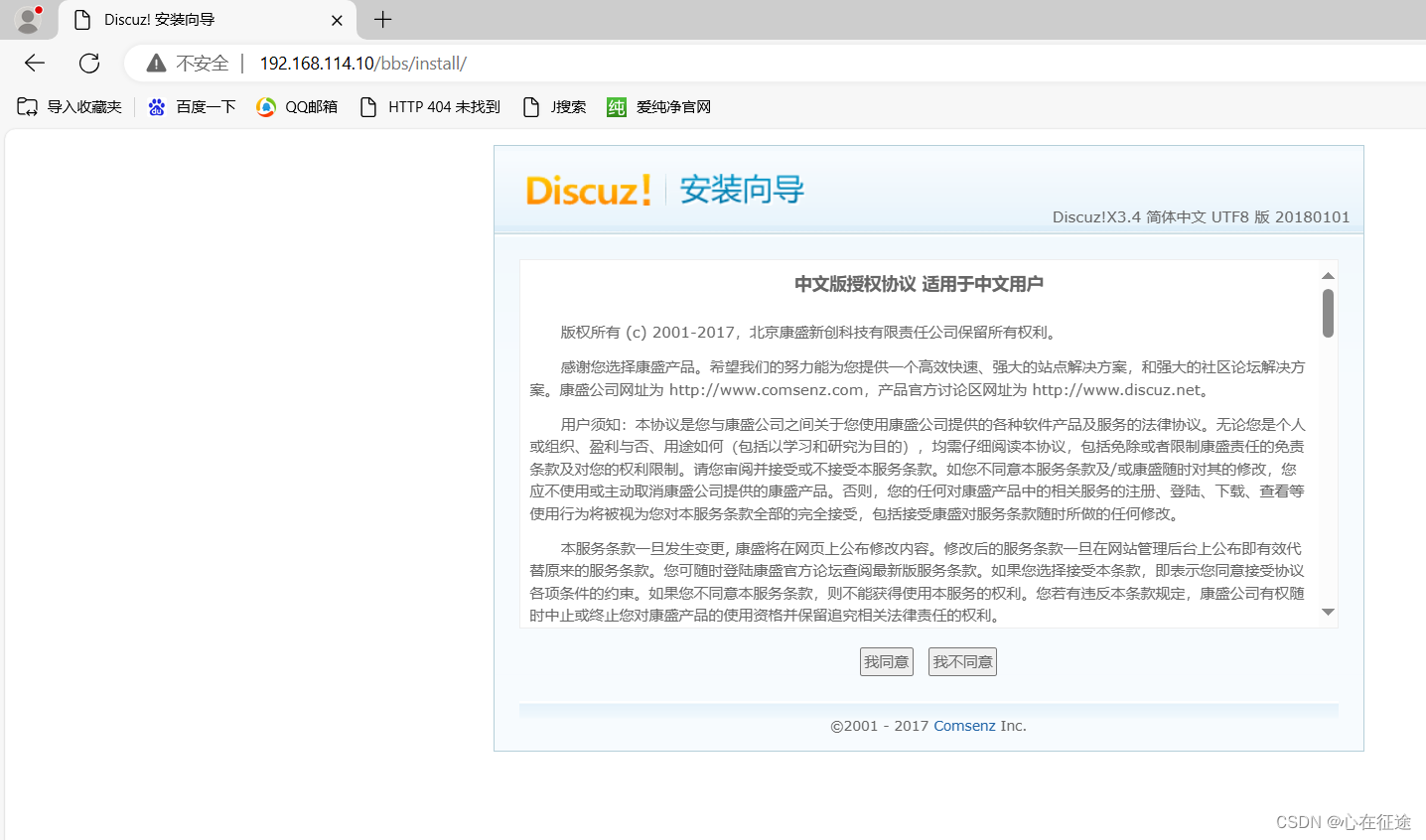Open 百度一下 bookmark
Screen dimensions: 1426x840
click(192, 107)
